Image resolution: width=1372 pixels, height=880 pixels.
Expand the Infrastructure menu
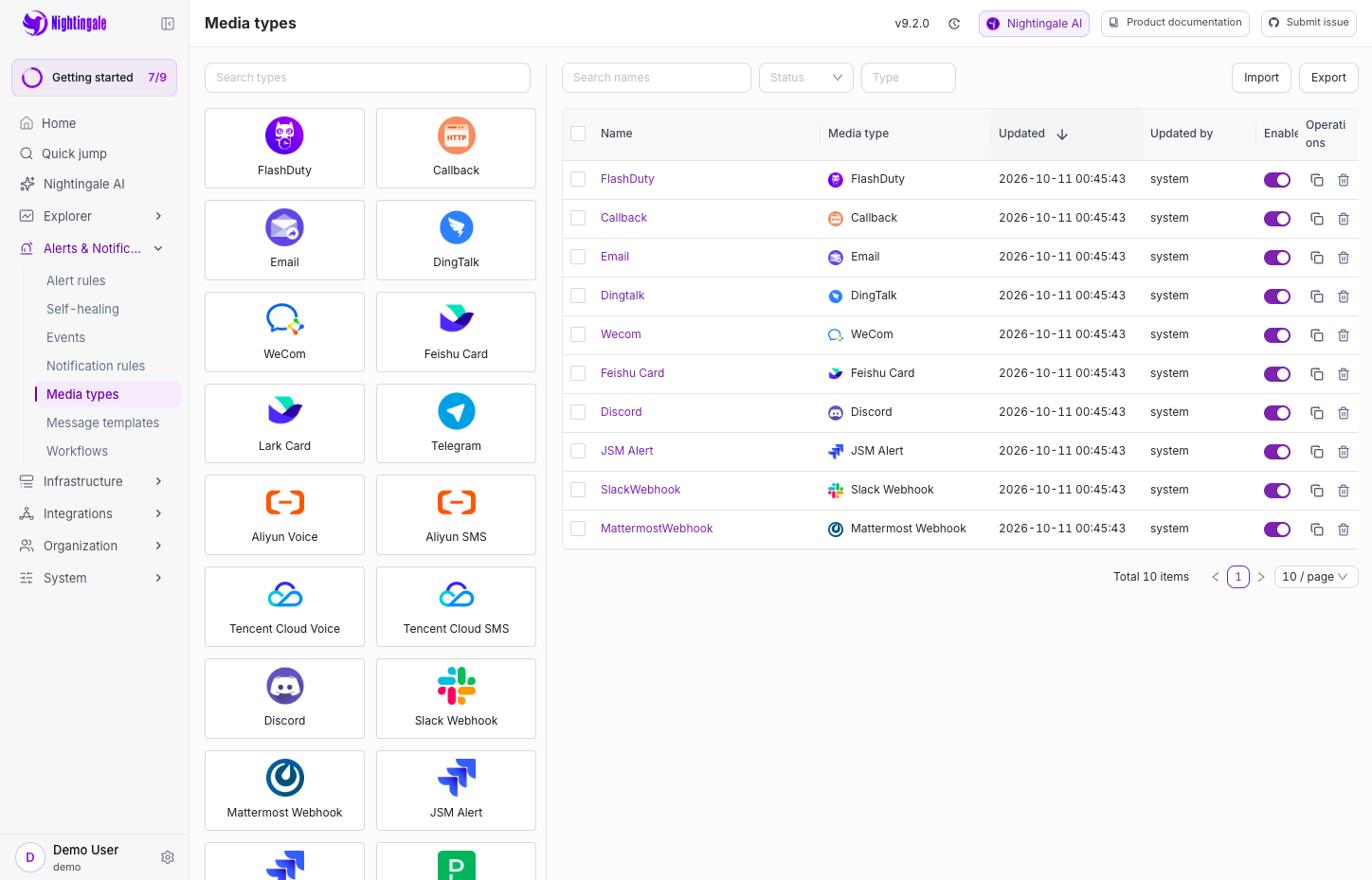pos(92,481)
